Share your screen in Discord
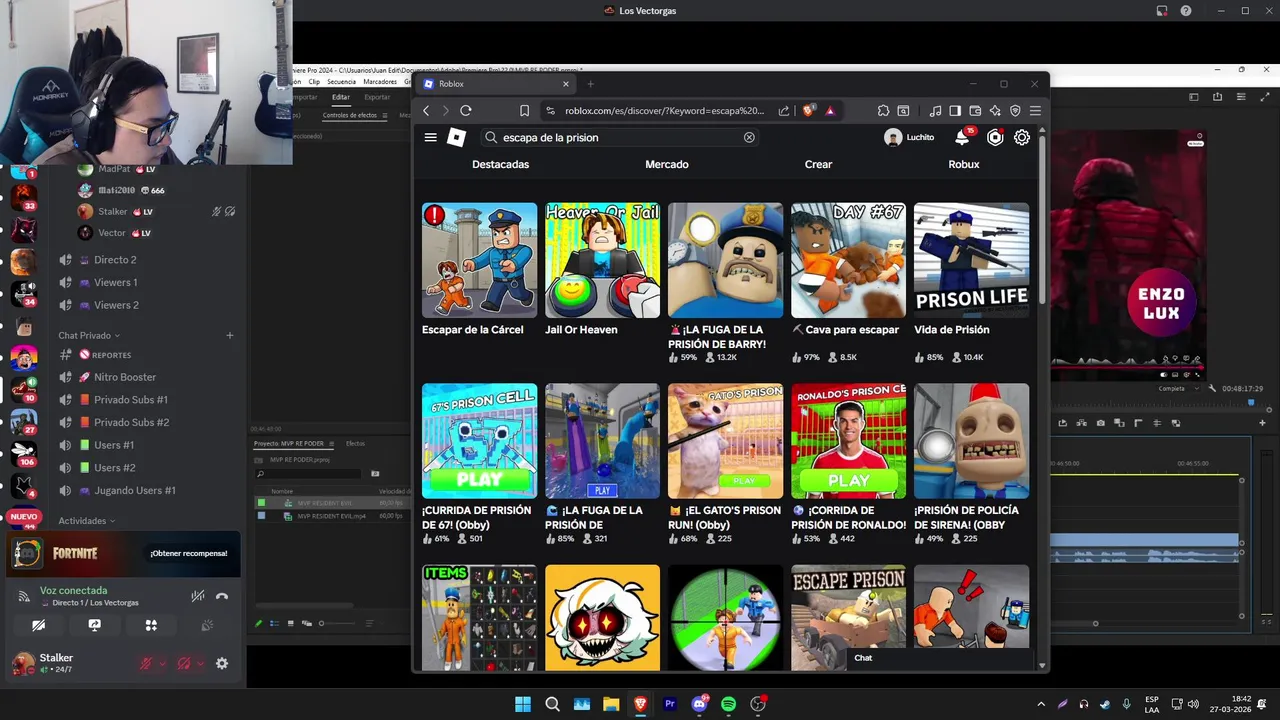The width and height of the screenshot is (1280, 720). (x=95, y=625)
